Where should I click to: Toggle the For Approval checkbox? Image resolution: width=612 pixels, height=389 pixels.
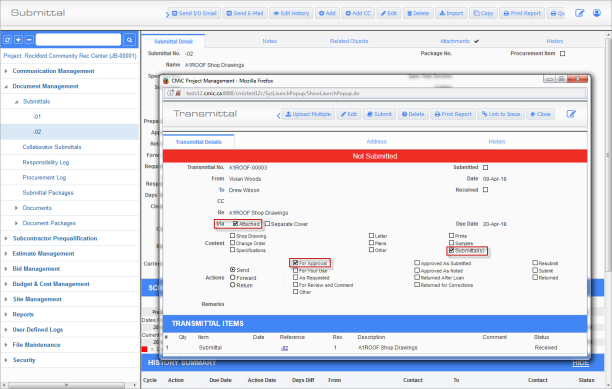click(x=295, y=263)
